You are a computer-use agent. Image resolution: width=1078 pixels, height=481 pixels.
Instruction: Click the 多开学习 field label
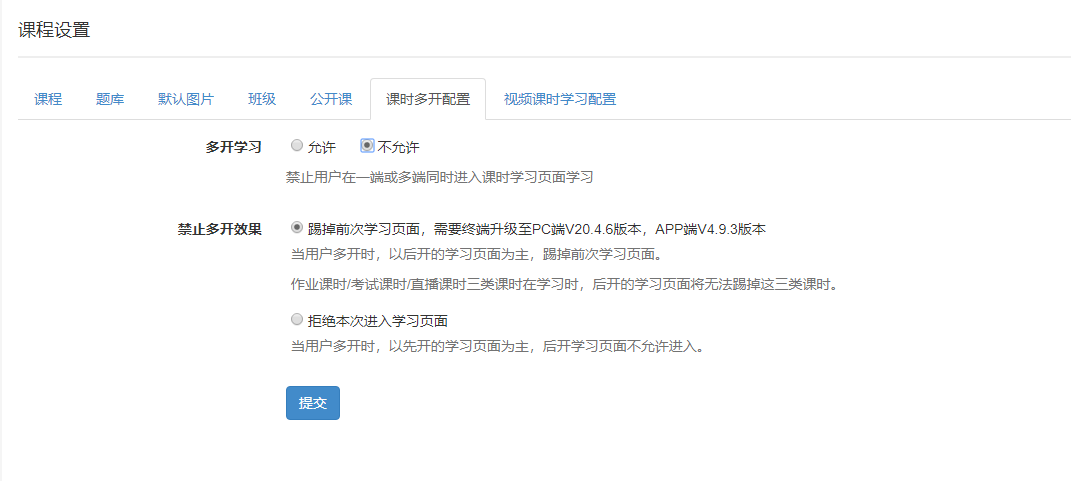233,147
